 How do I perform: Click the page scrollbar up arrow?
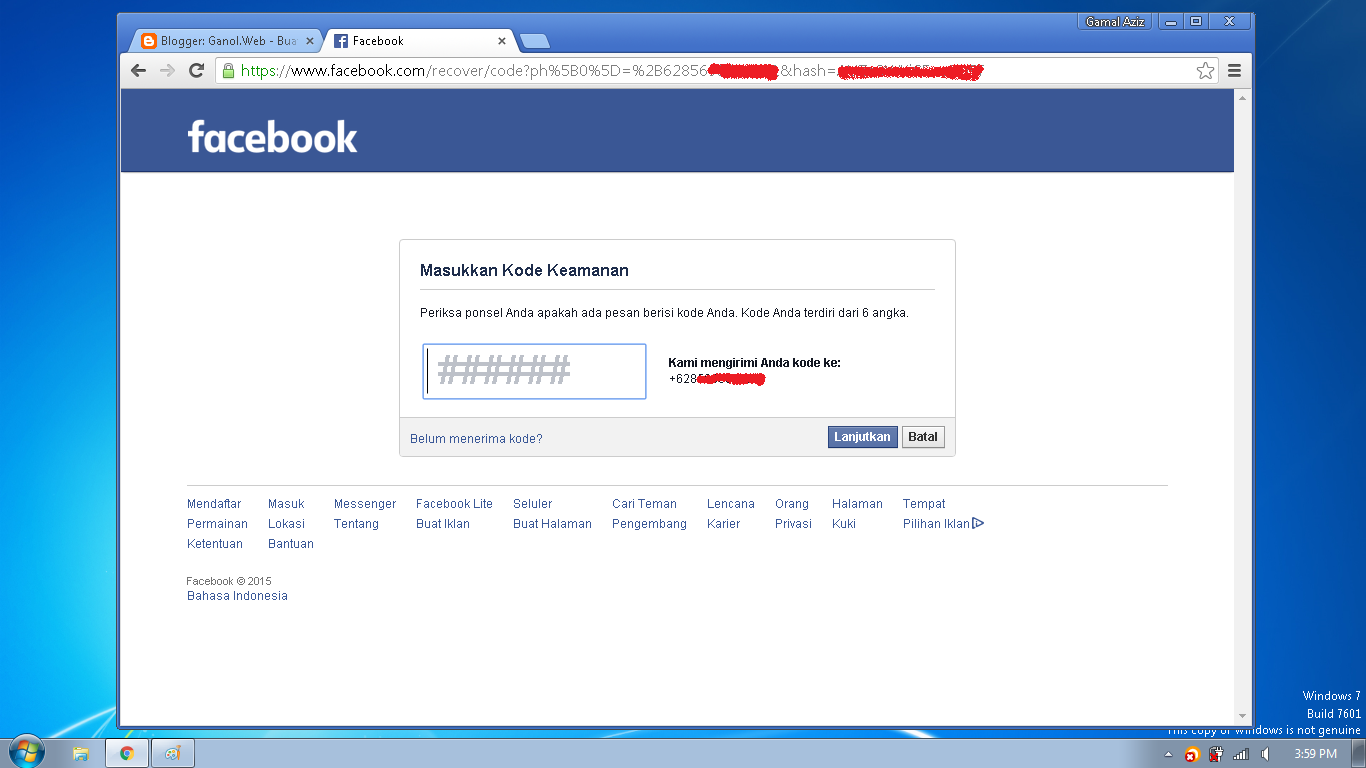coord(1243,98)
